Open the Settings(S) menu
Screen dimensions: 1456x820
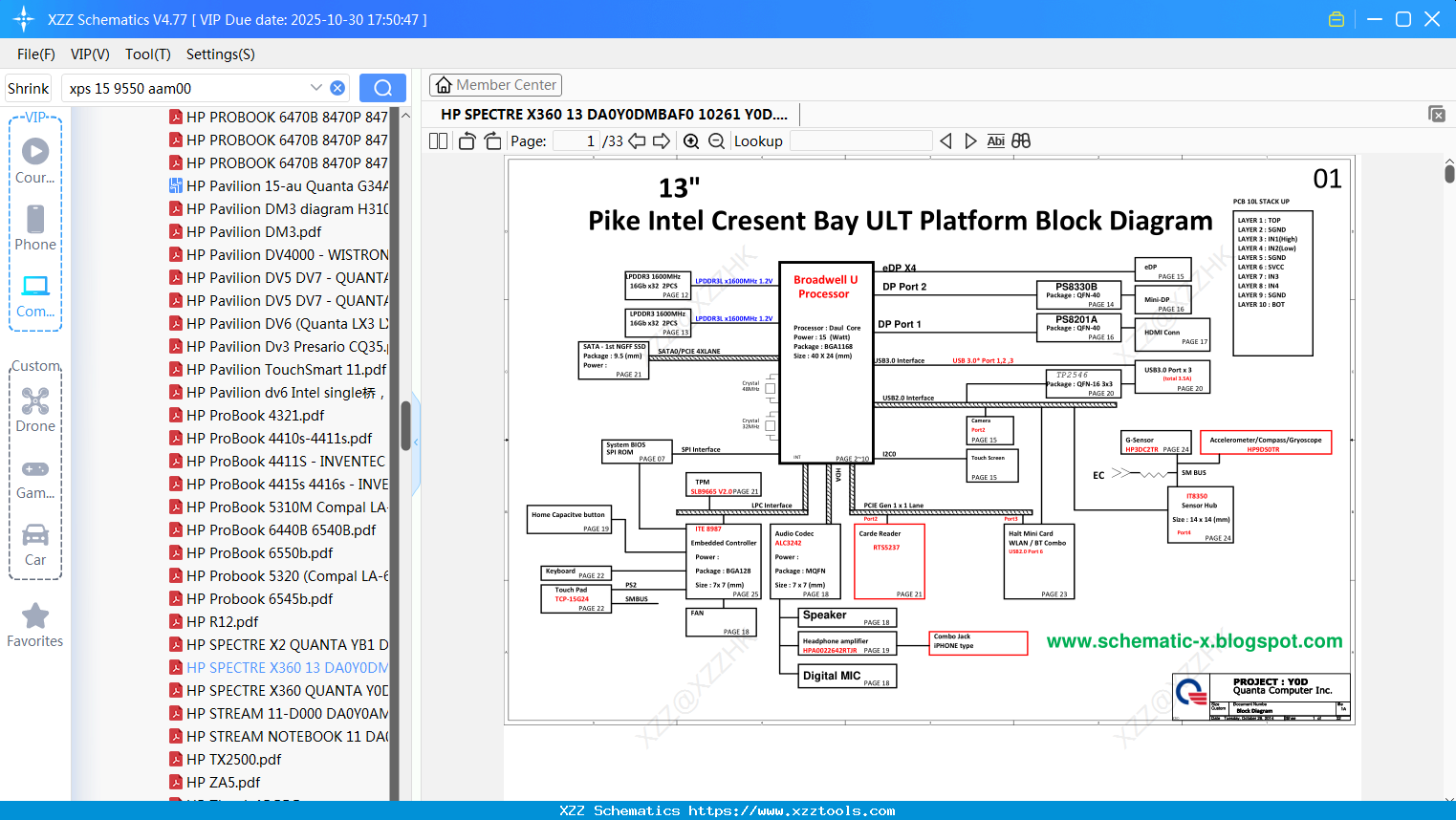tap(221, 54)
